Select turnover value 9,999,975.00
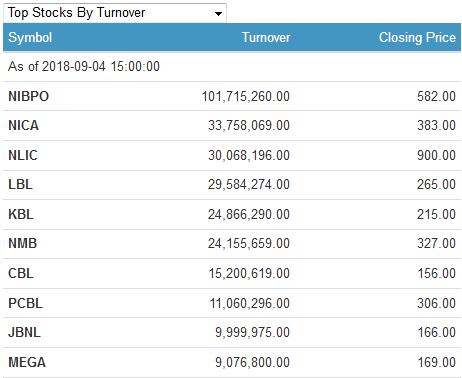The width and height of the screenshot is (462, 378). click(x=252, y=332)
